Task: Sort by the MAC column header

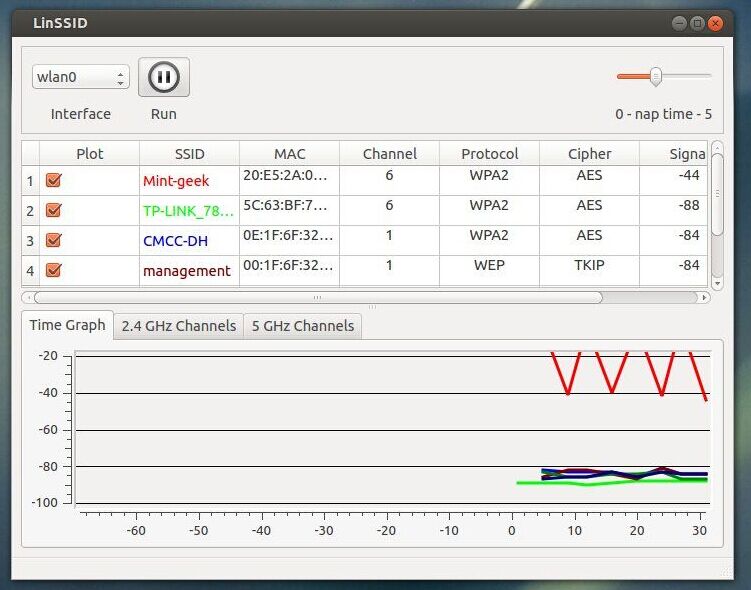Action: pos(289,154)
